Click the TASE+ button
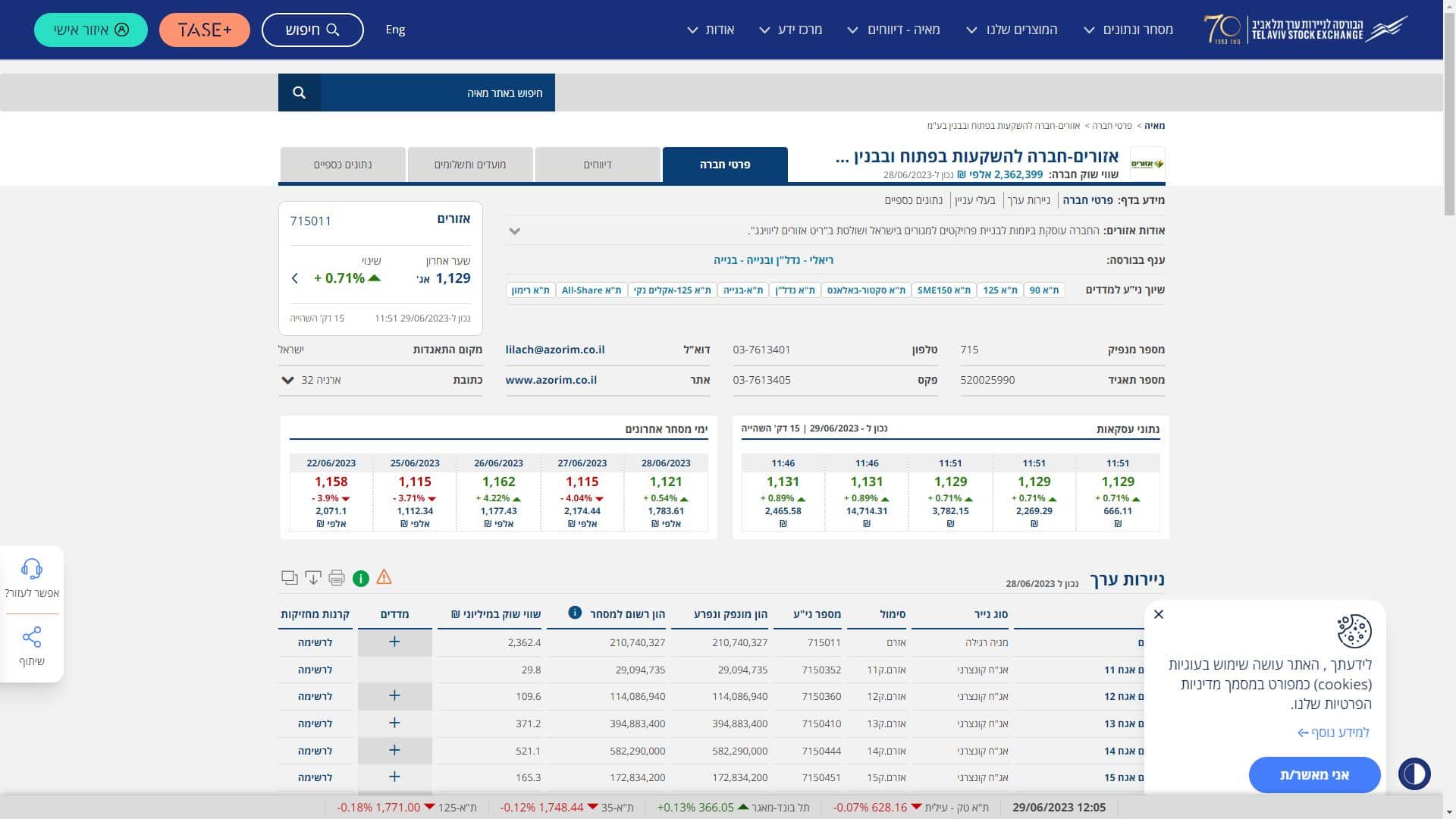Image resolution: width=1456 pixels, height=819 pixels. [205, 30]
